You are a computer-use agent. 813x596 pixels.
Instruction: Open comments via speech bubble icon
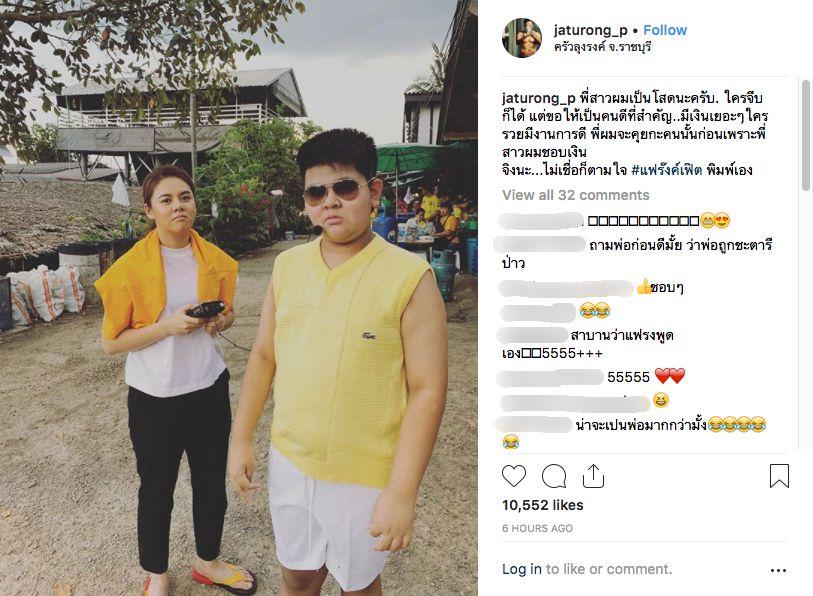click(x=554, y=476)
